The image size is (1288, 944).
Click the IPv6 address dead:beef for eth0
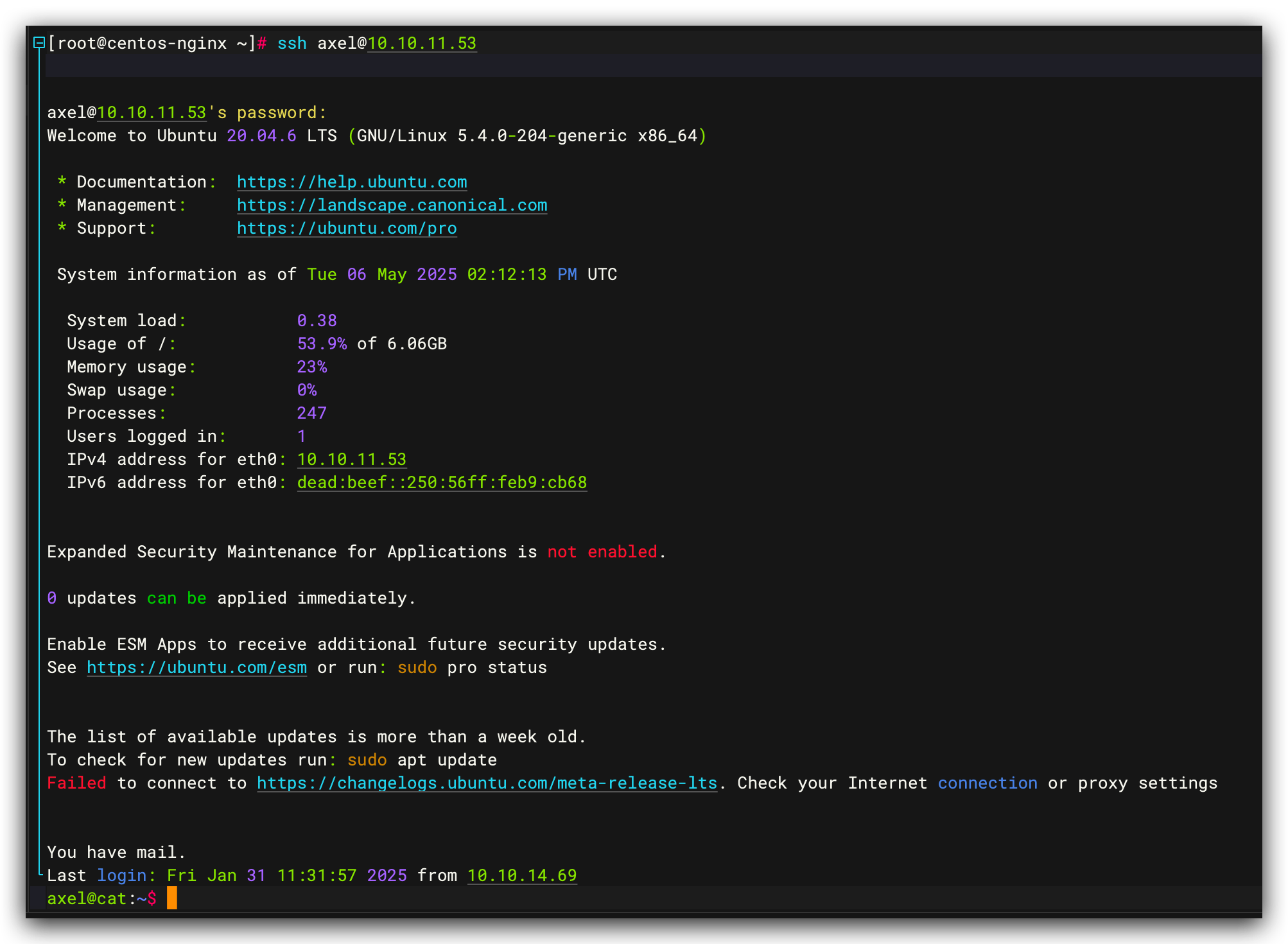pyautogui.click(x=442, y=483)
